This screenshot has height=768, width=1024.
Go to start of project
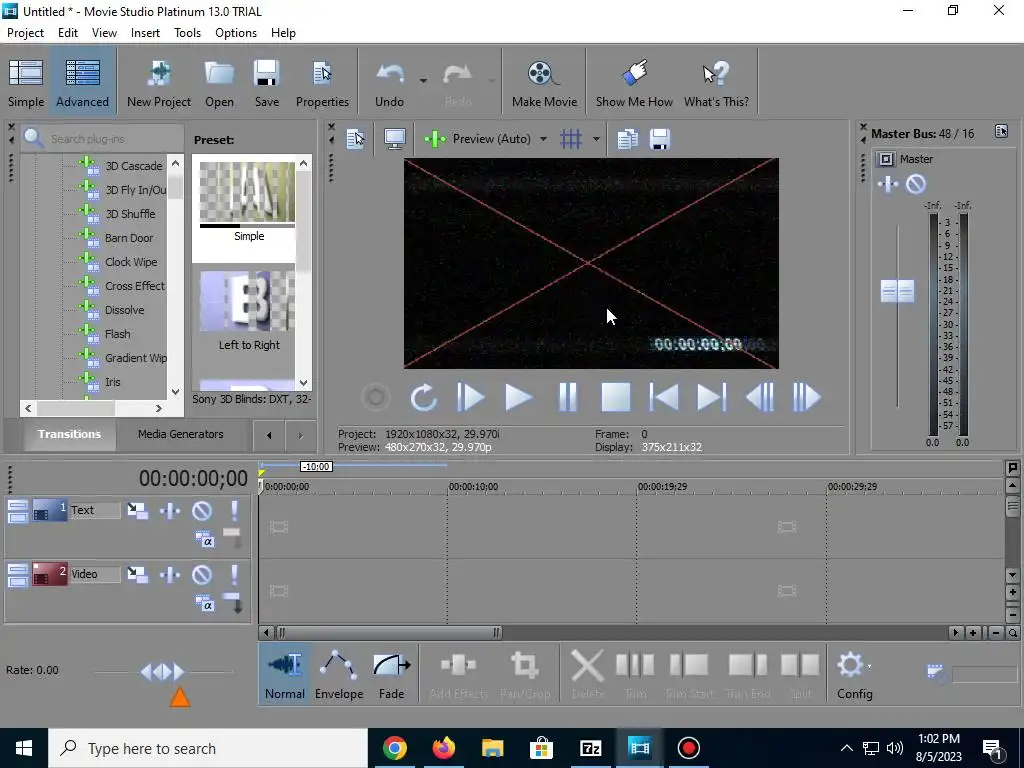[x=664, y=397]
